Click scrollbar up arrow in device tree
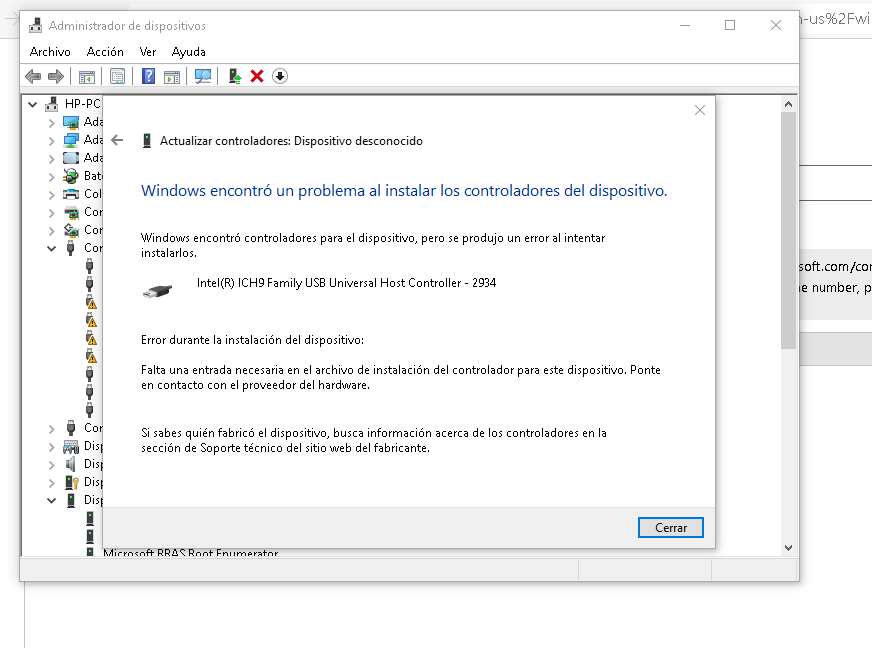872x648 pixels. point(788,104)
